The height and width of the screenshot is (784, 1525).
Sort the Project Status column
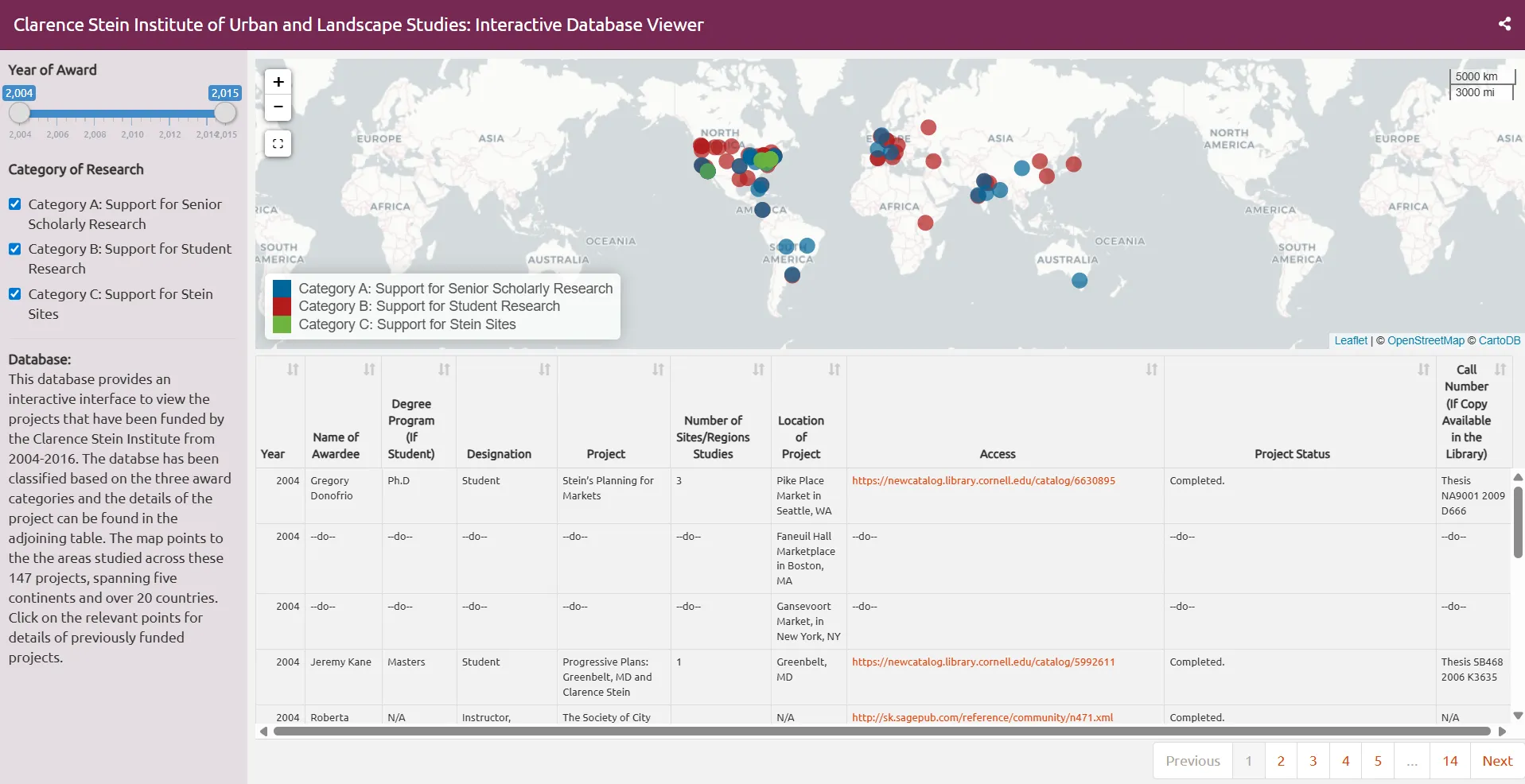1422,370
